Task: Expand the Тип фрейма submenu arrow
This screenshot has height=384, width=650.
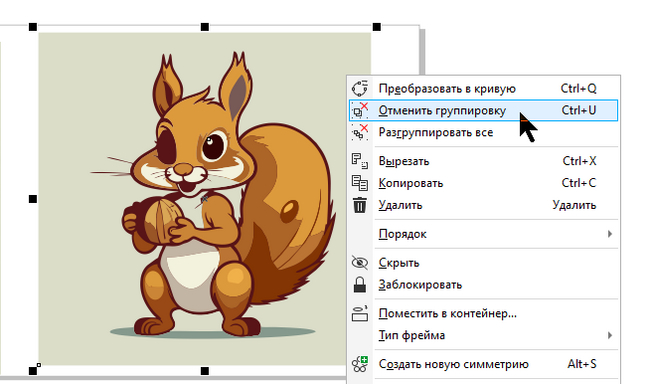Action: (610, 335)
